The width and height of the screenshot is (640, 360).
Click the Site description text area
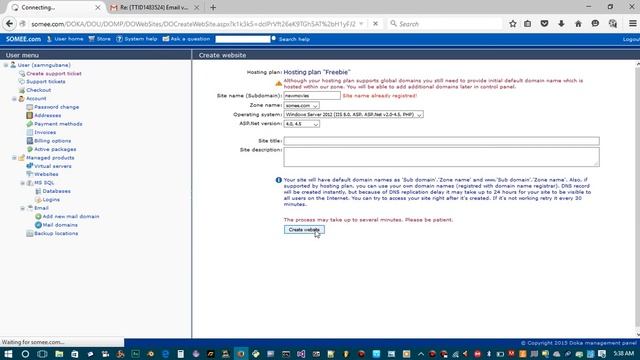point(442,157)
